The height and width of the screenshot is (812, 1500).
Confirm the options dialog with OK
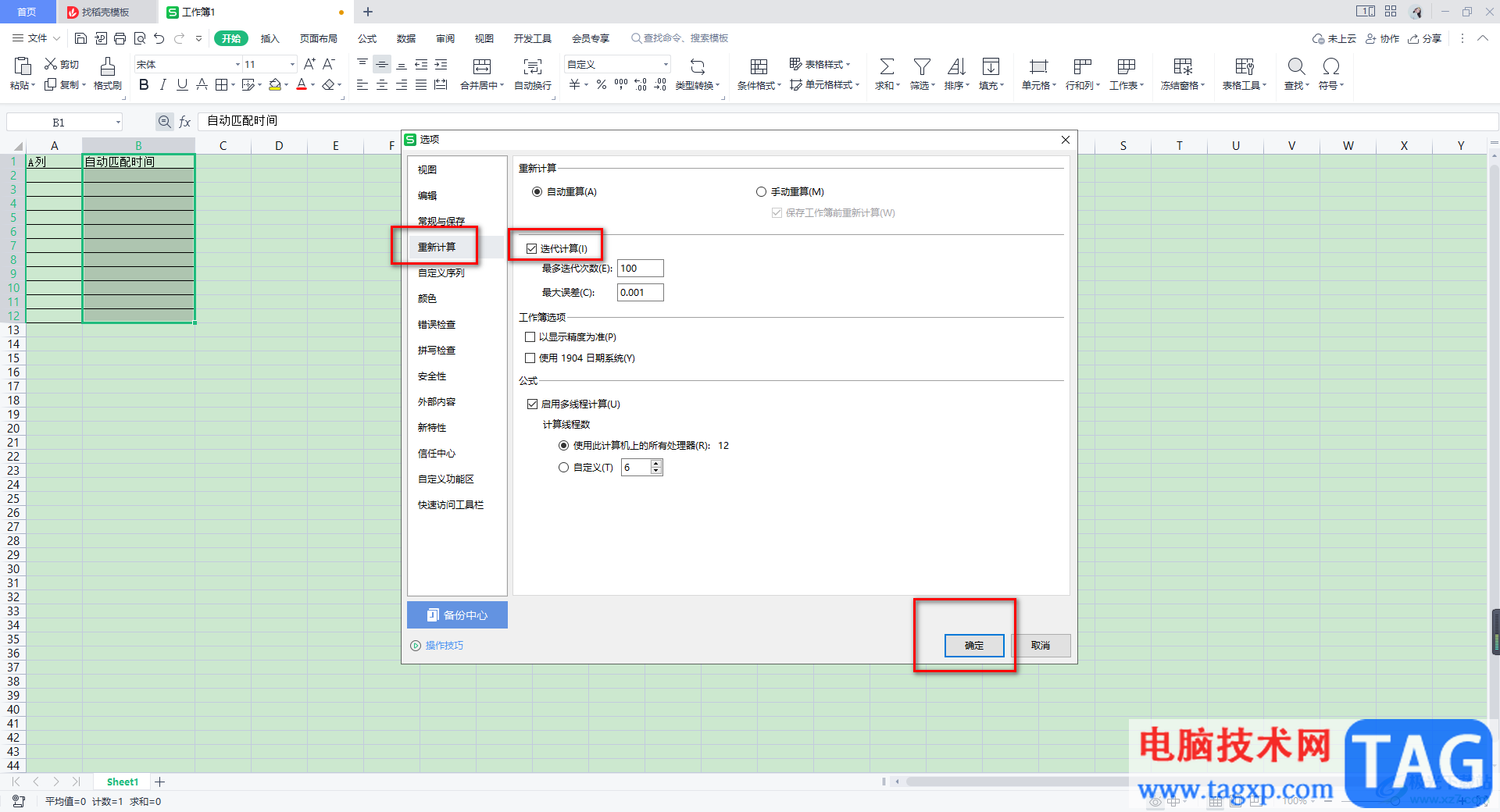974,646
